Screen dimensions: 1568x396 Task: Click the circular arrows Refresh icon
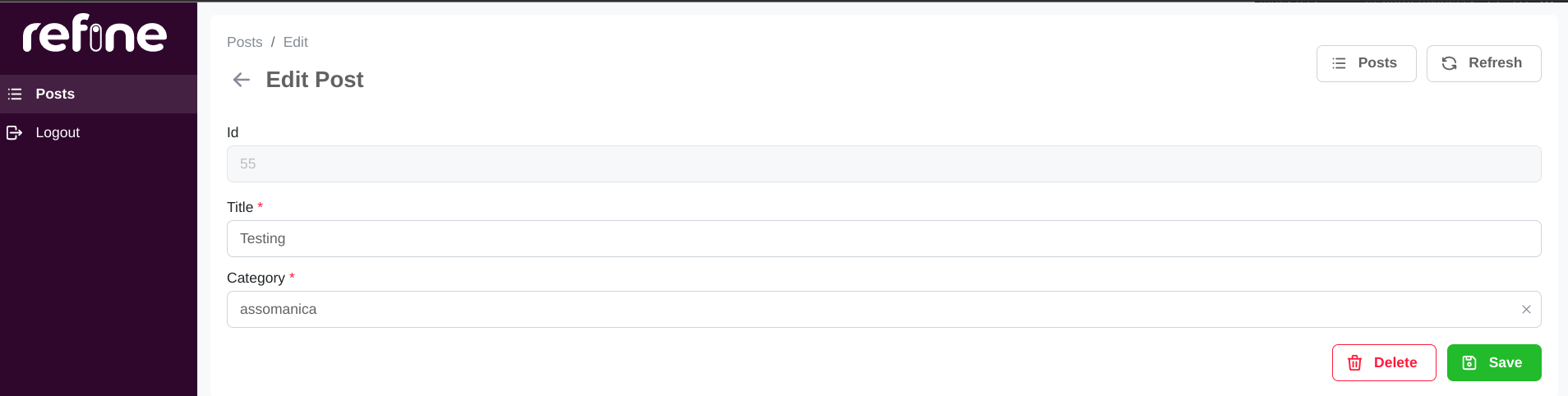1449,63
